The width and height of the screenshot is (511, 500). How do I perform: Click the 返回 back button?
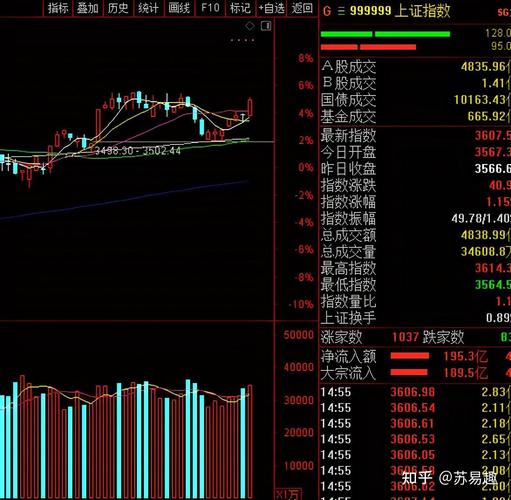point(302,8)
